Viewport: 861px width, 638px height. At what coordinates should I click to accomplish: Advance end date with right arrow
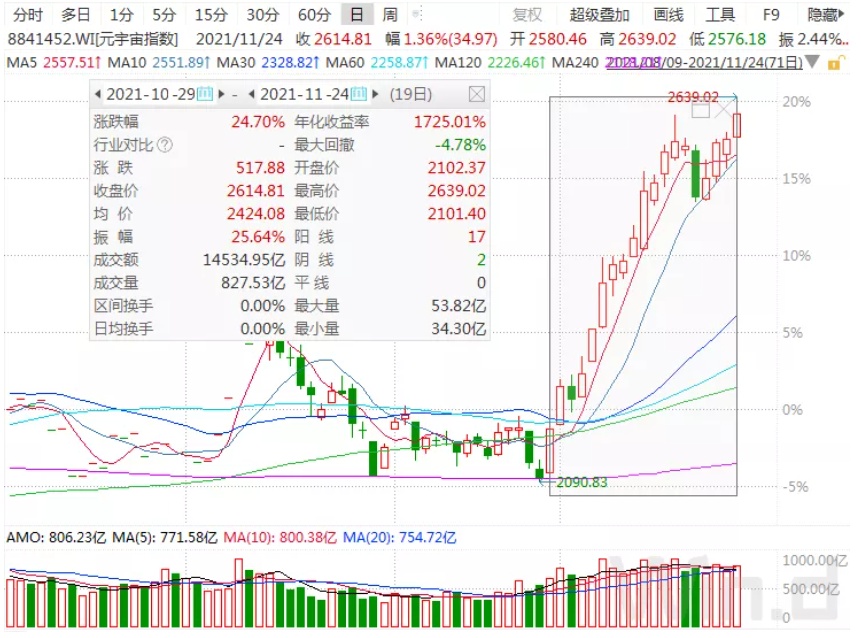click(x=375, y=94)
